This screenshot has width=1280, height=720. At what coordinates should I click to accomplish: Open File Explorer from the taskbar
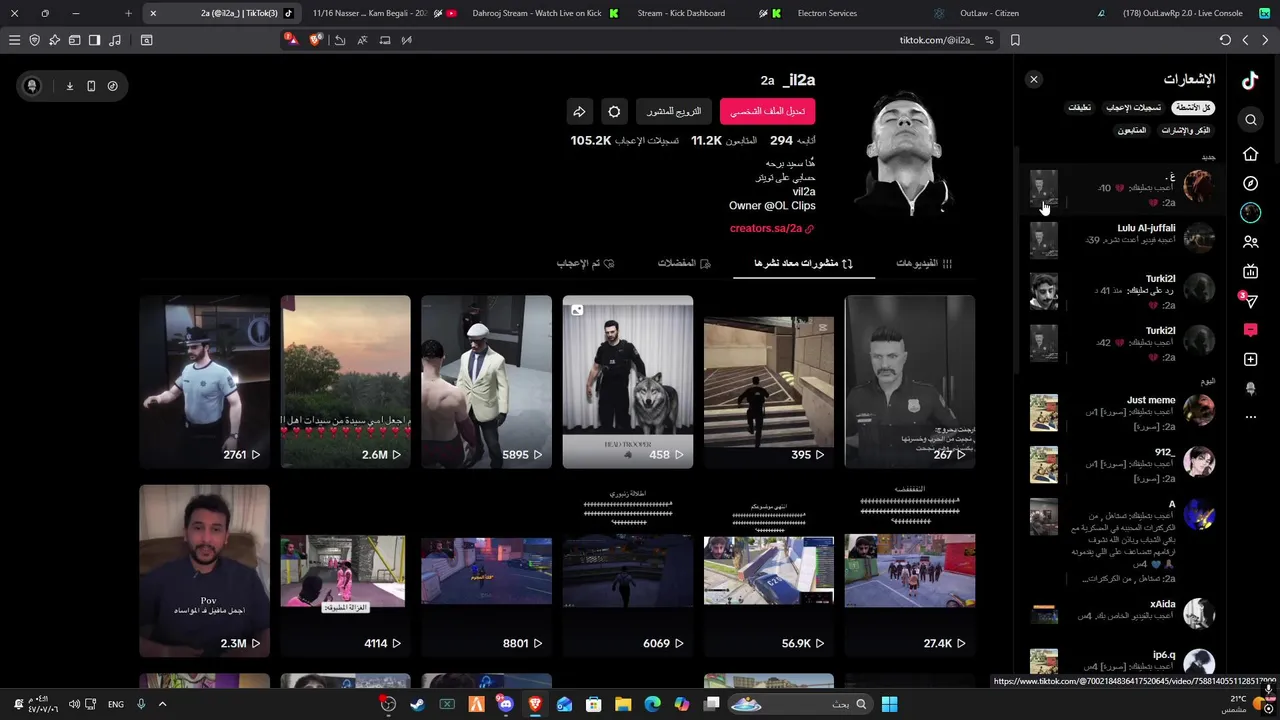click(x=623, y=704)
